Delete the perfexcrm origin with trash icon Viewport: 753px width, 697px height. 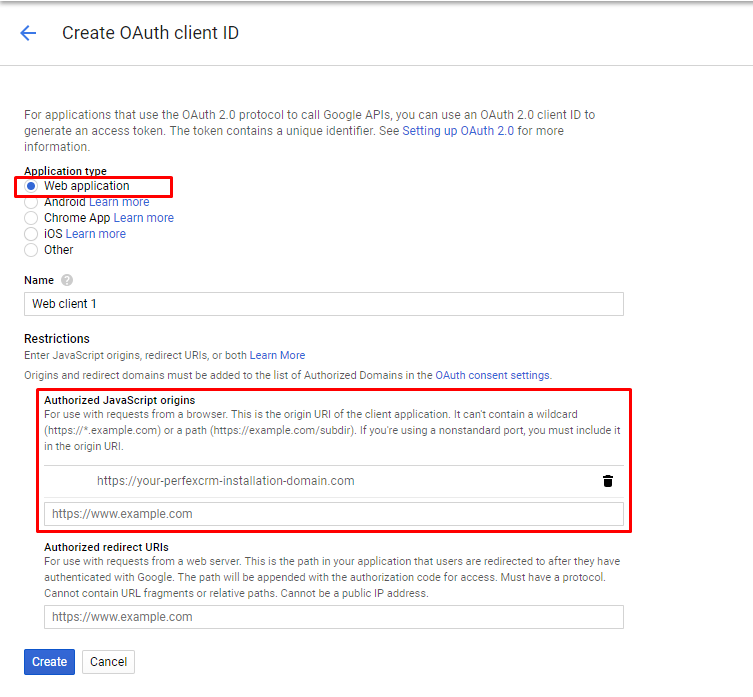coord(607,481)
